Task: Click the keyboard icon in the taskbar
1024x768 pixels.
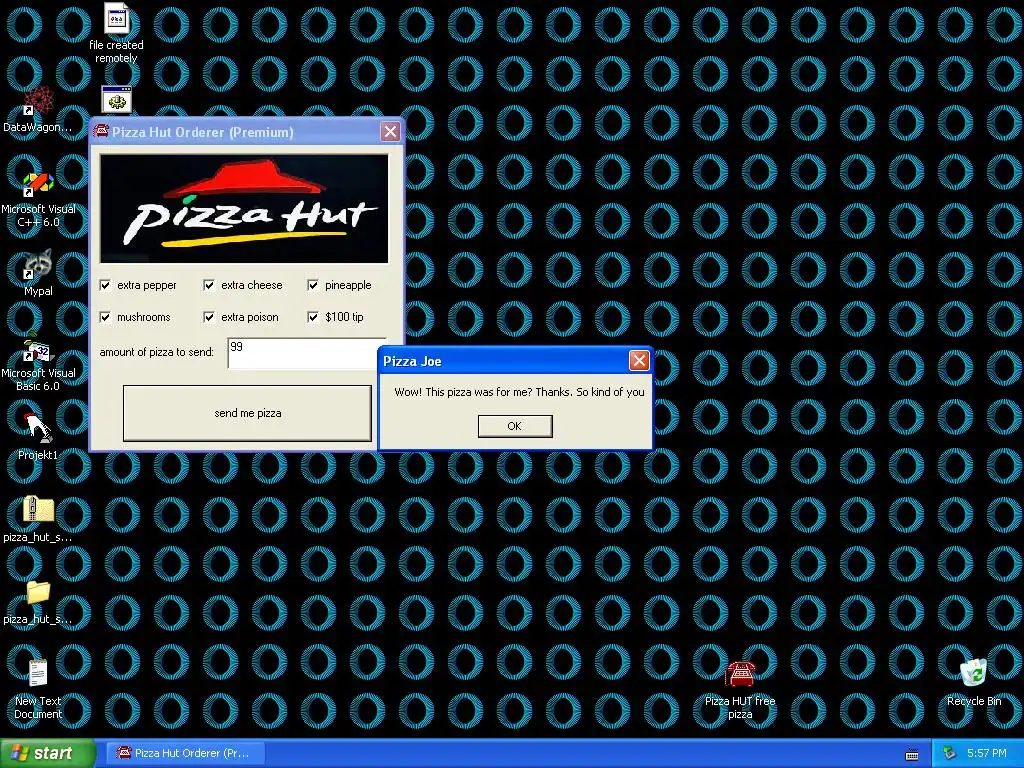Action: tap(912, 754)
